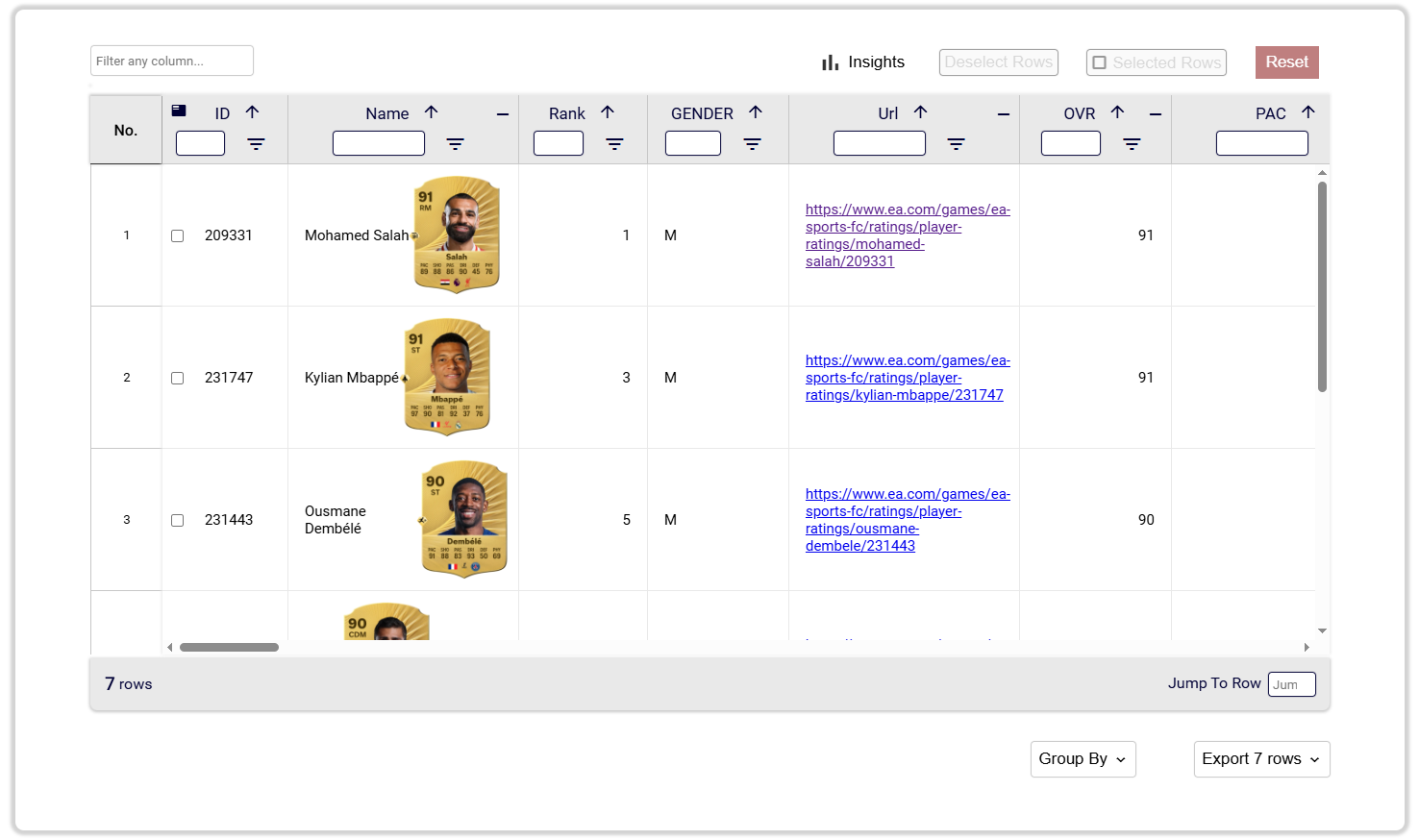This screenshot has height=840, width=1419.
Task: Sort Url column using its arrow icon
Action: pyautogui.click(x=921, y=112)
